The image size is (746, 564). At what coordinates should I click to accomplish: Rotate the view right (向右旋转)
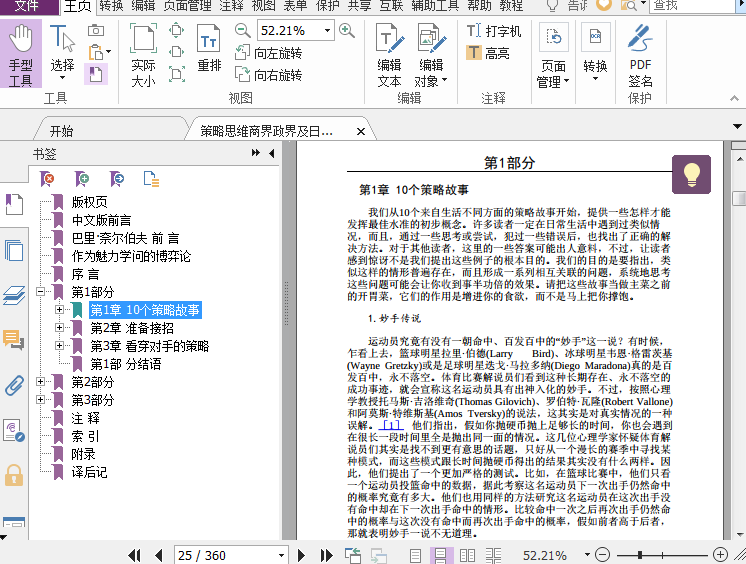pyautogui.click(x=269, y=74)
